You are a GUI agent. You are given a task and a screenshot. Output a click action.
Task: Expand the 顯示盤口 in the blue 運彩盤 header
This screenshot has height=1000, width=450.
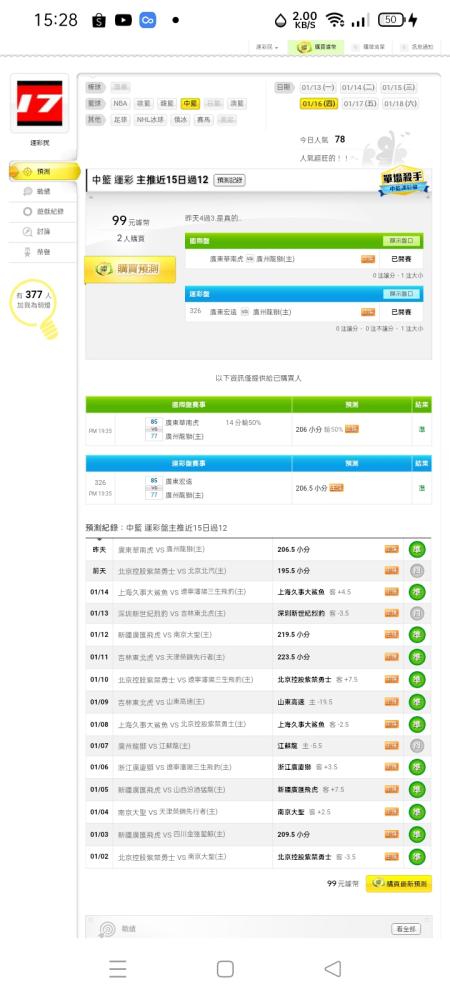point(402,294)
